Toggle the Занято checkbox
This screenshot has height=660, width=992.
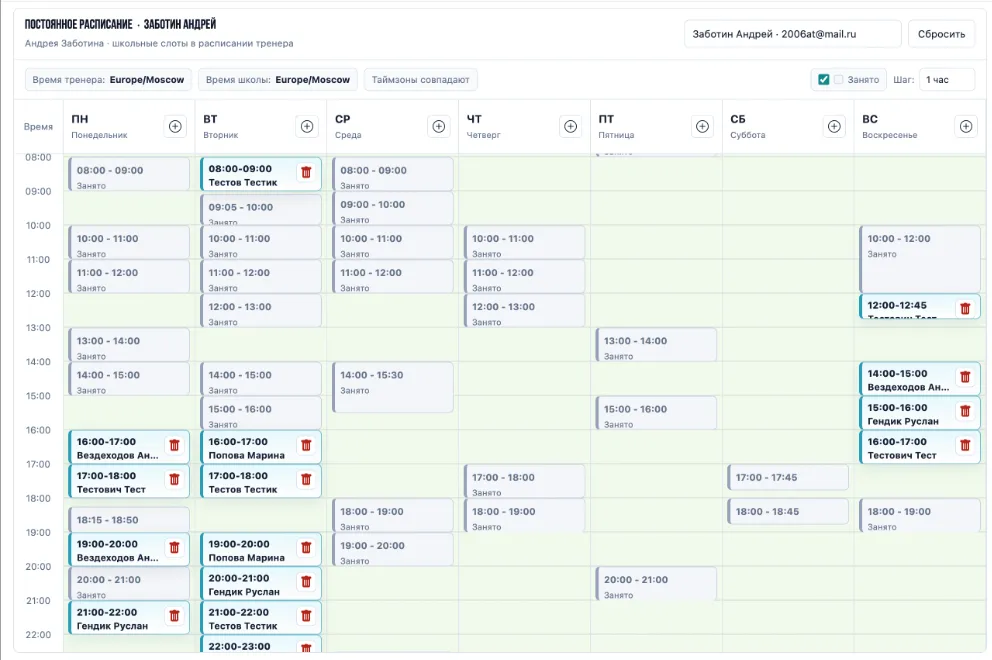[838, 80]
